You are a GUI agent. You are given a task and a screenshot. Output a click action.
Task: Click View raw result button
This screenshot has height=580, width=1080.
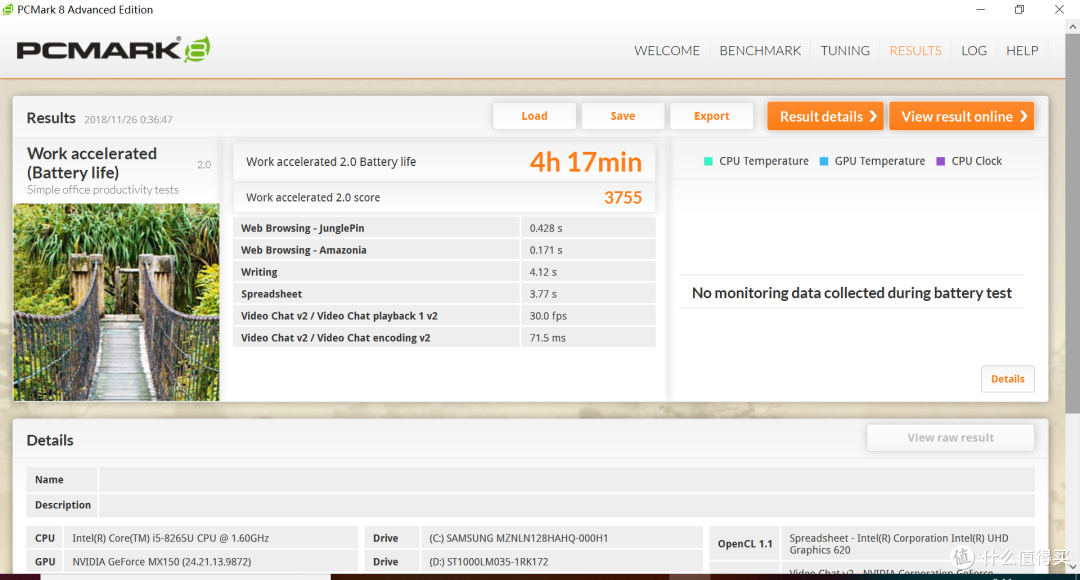(951, 437)
